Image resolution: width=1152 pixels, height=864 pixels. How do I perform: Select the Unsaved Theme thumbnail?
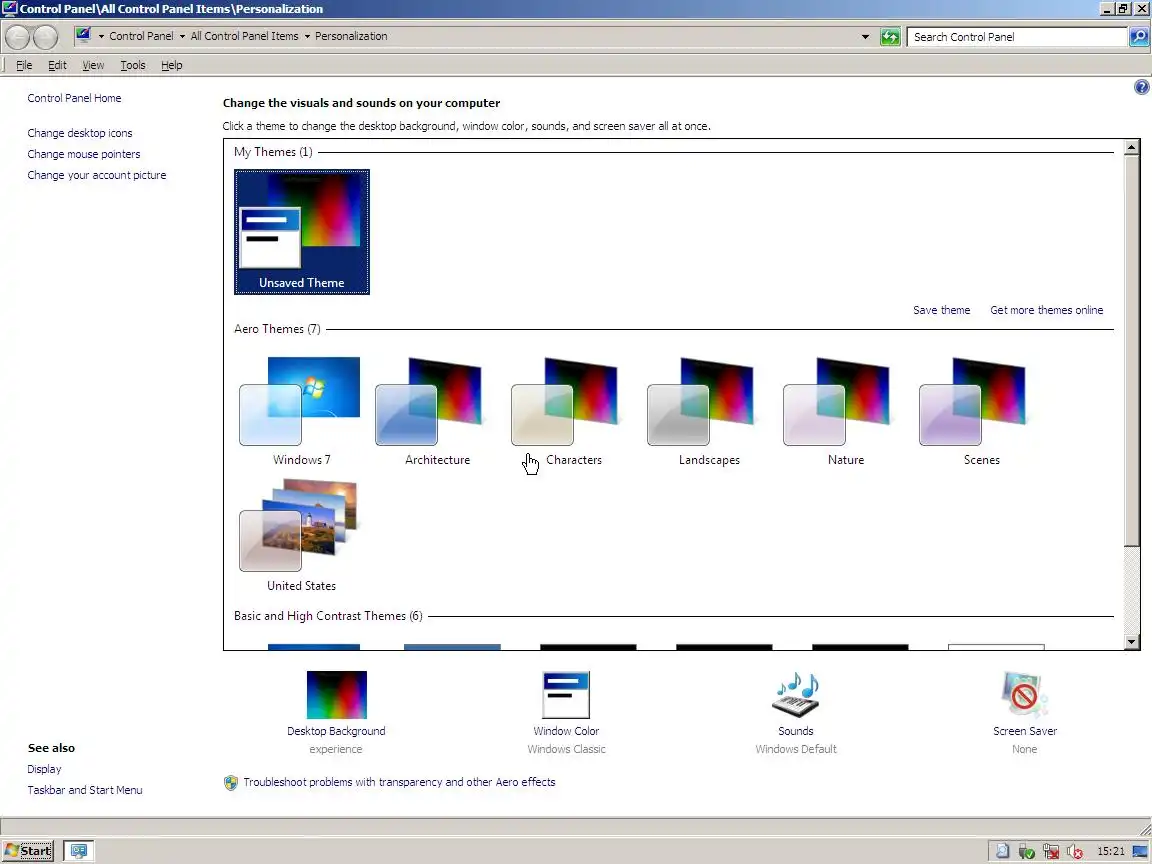click(301, 232)
